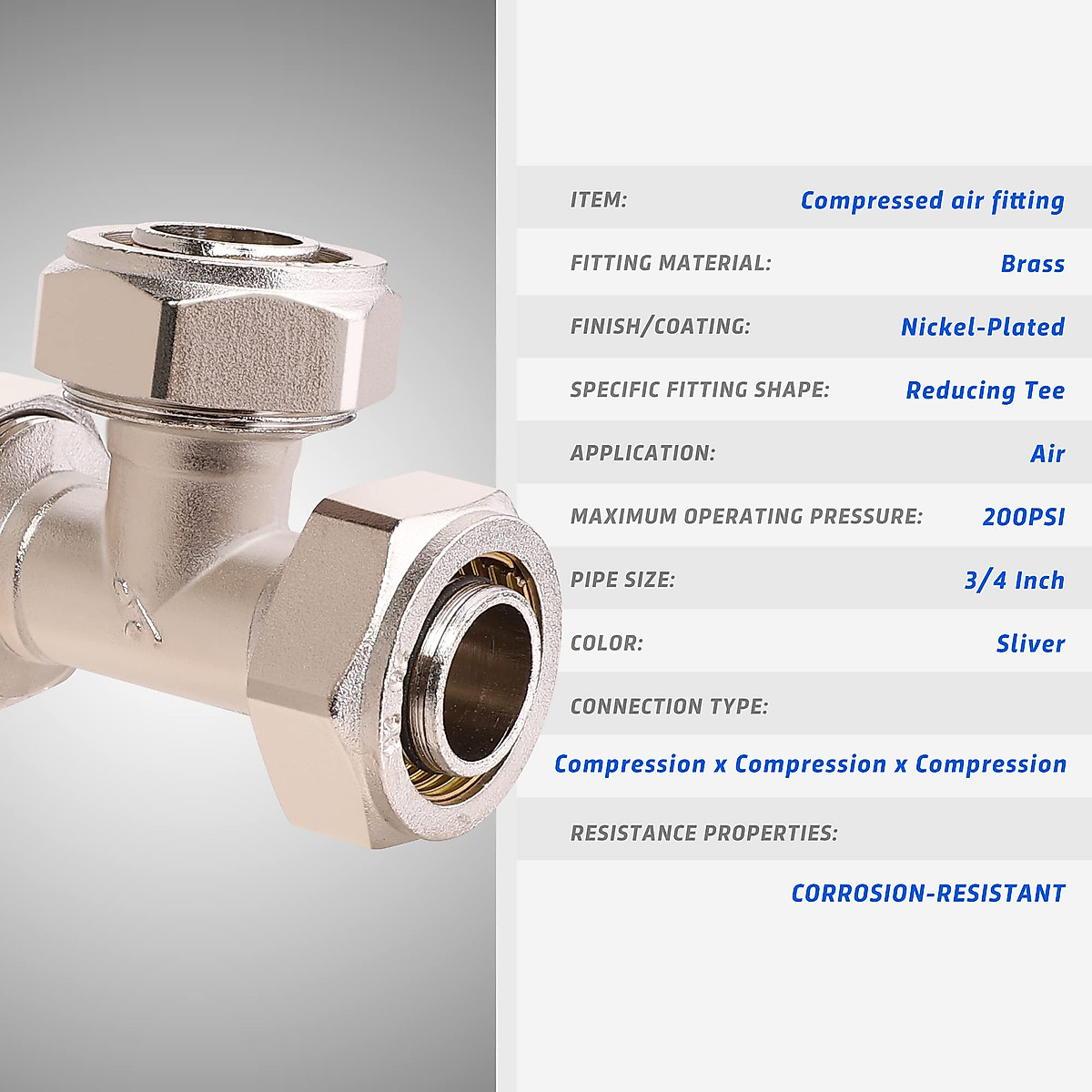Click the 'MAXIMUM OPERATING PRESSURE:' label
This screenshot has width=1092, height=1092.
[x=746, y=516]
